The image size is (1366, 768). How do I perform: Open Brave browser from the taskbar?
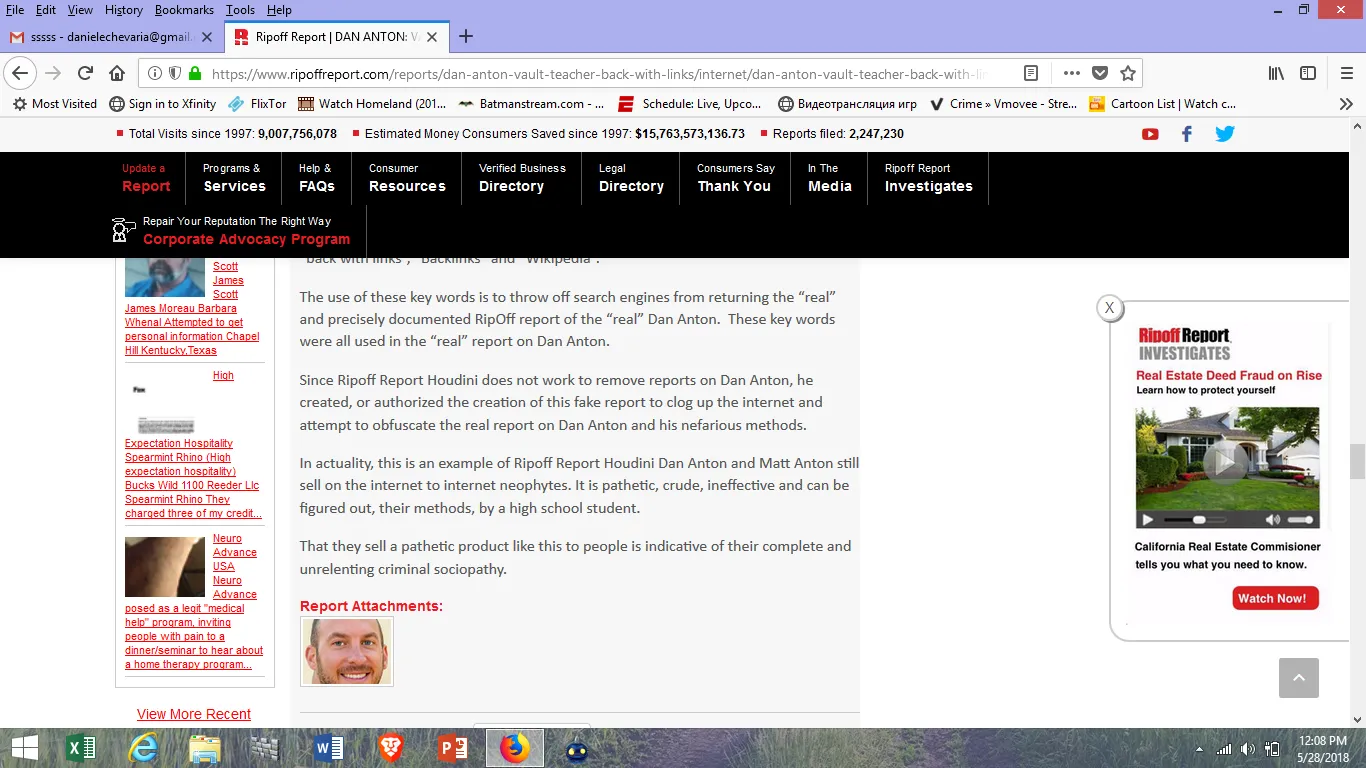(x=391, y=748)
